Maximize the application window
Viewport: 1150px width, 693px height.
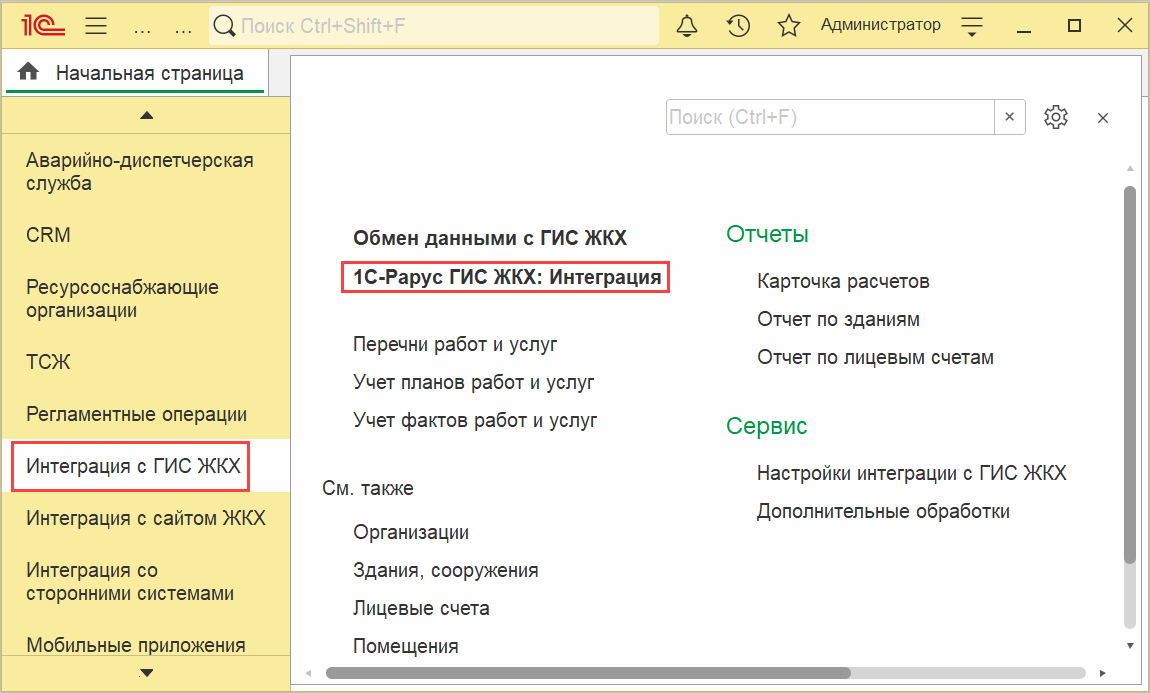pyautogui.click(x=1074, y=26)
